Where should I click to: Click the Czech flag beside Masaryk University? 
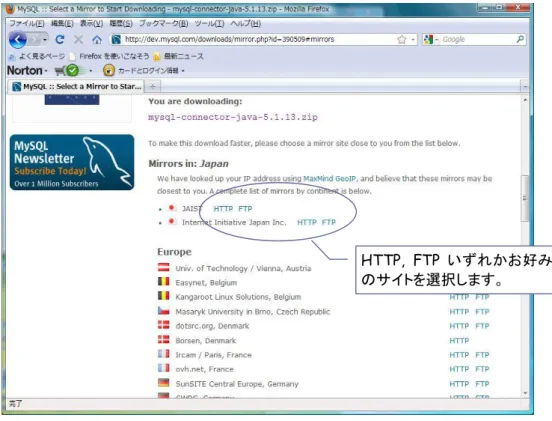[163, 311]
